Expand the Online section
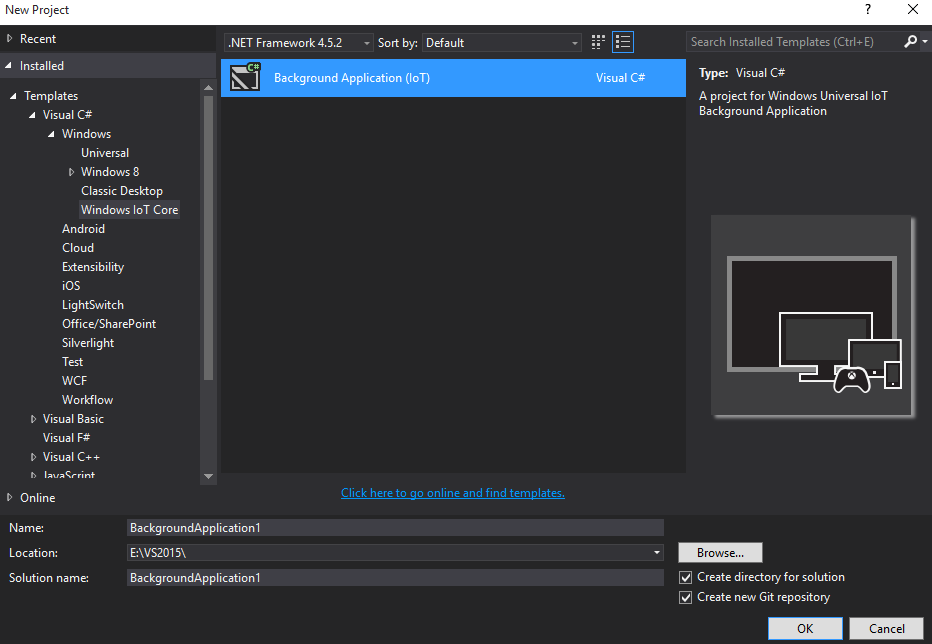 coord(10,498)
